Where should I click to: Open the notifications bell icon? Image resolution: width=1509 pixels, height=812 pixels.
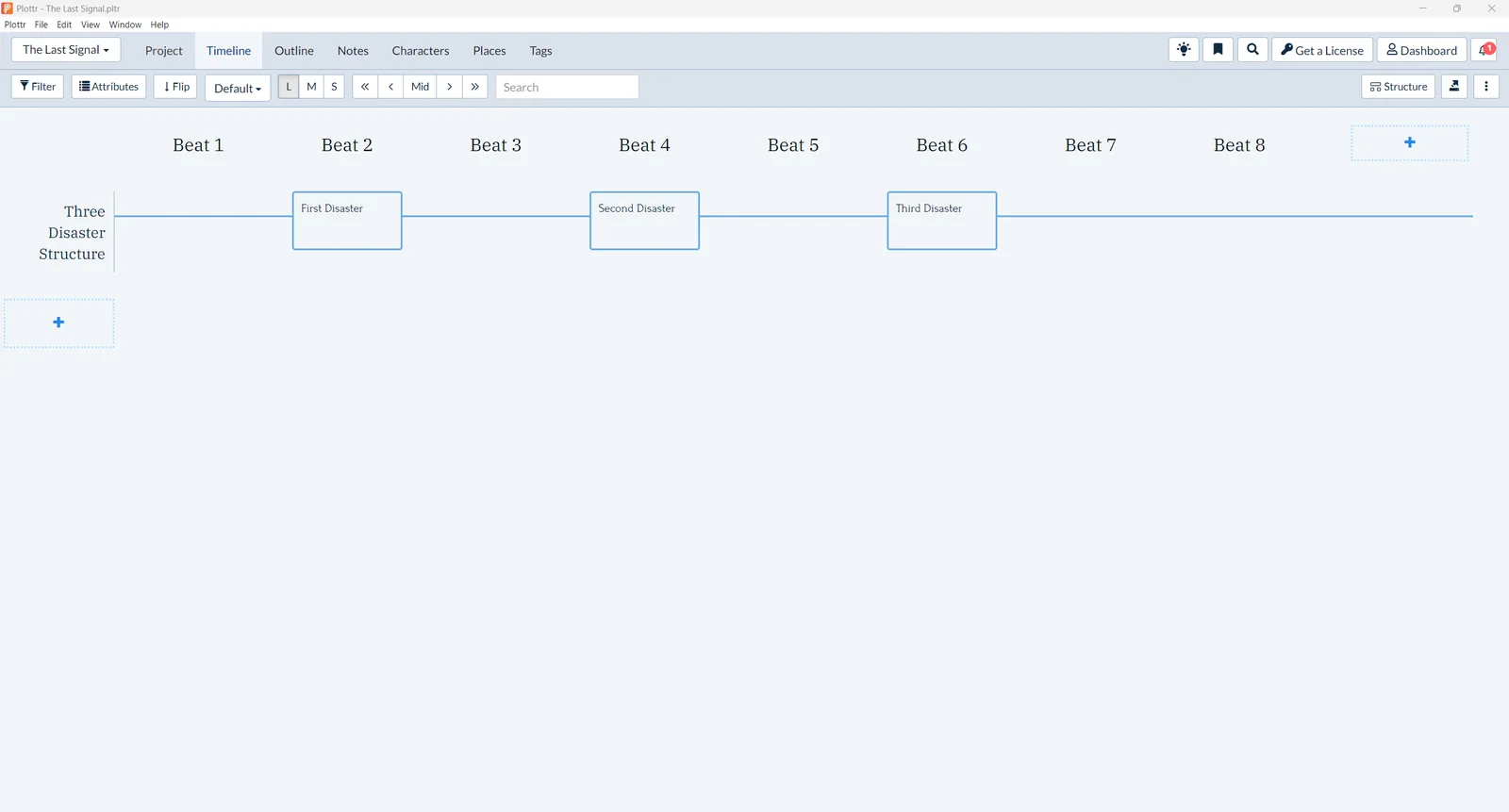1484,50
